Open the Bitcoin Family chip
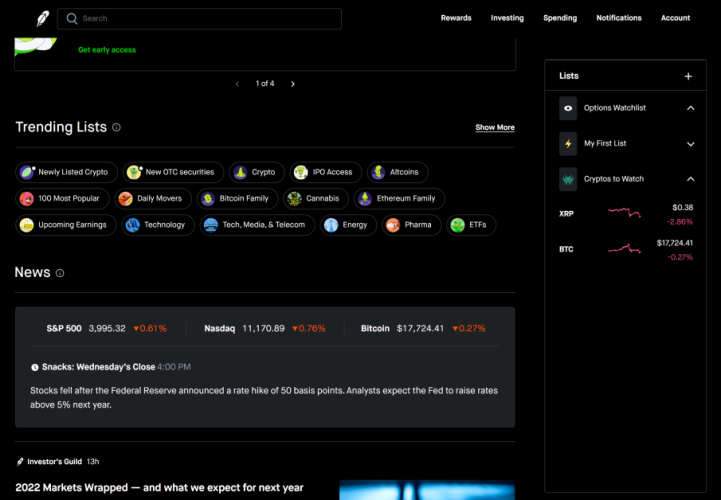 pos(238,199)
